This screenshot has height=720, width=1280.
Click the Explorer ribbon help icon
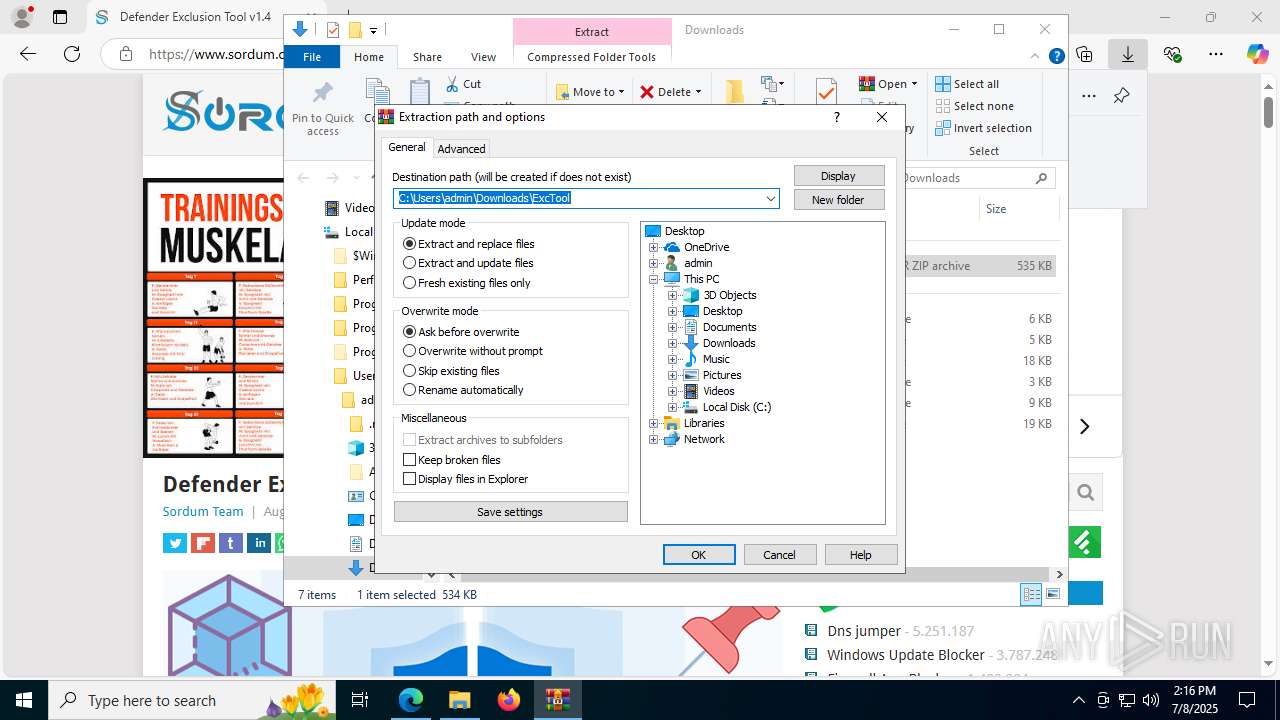(x=1056, y=57)
